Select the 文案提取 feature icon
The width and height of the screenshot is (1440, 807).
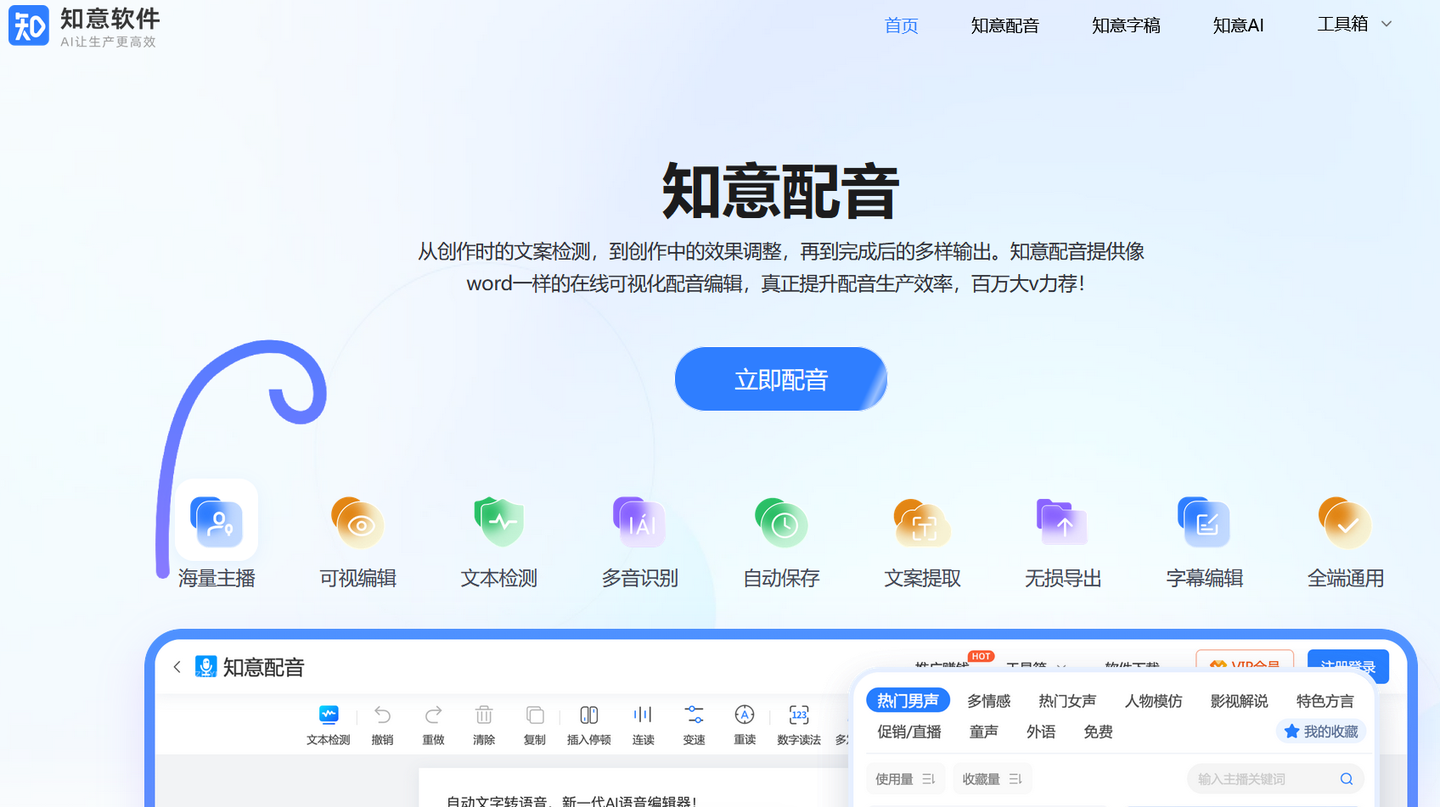[x=922, y=521]
